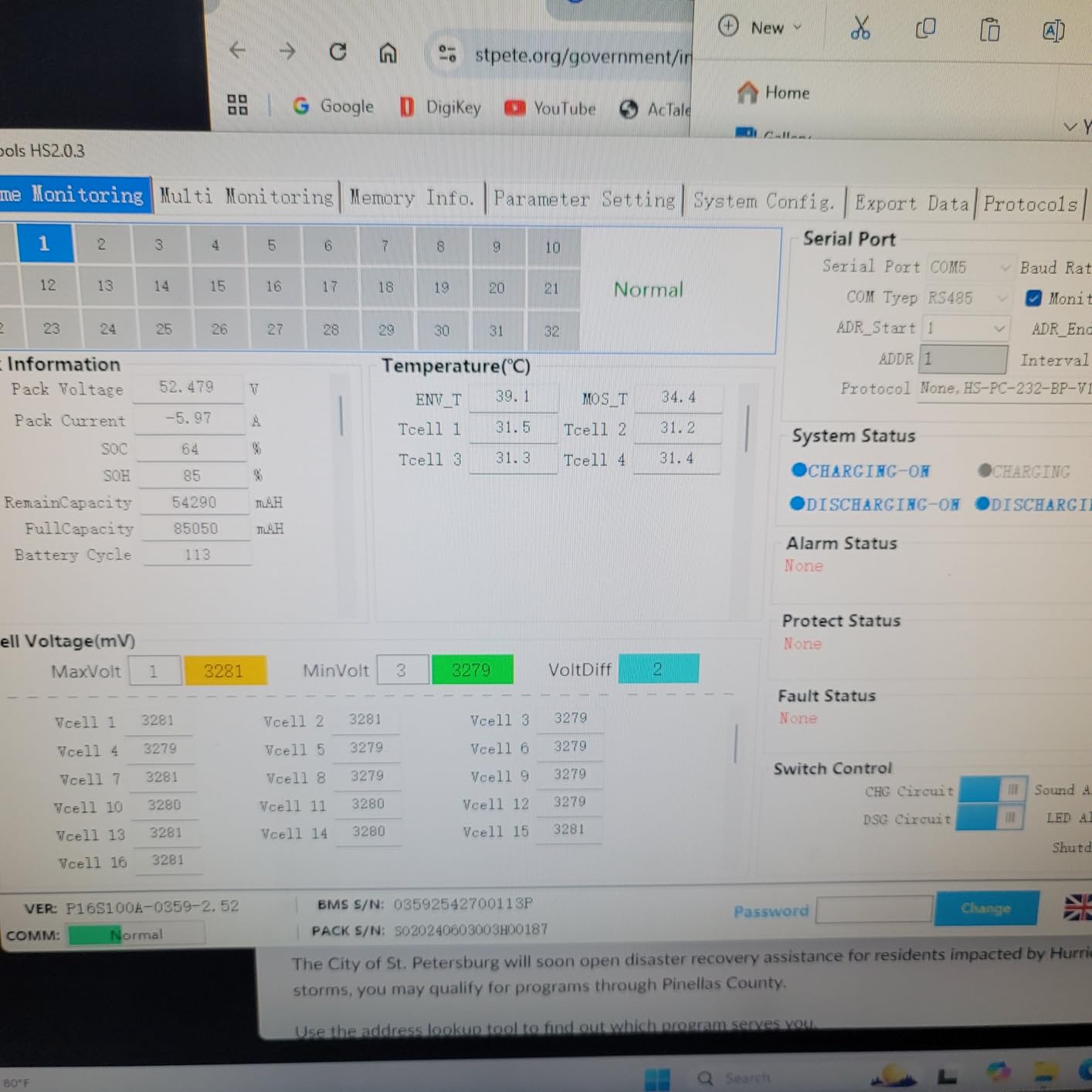Expand the Explorer ribbon chevron

pyautogui.click(x=1070, y=126)
